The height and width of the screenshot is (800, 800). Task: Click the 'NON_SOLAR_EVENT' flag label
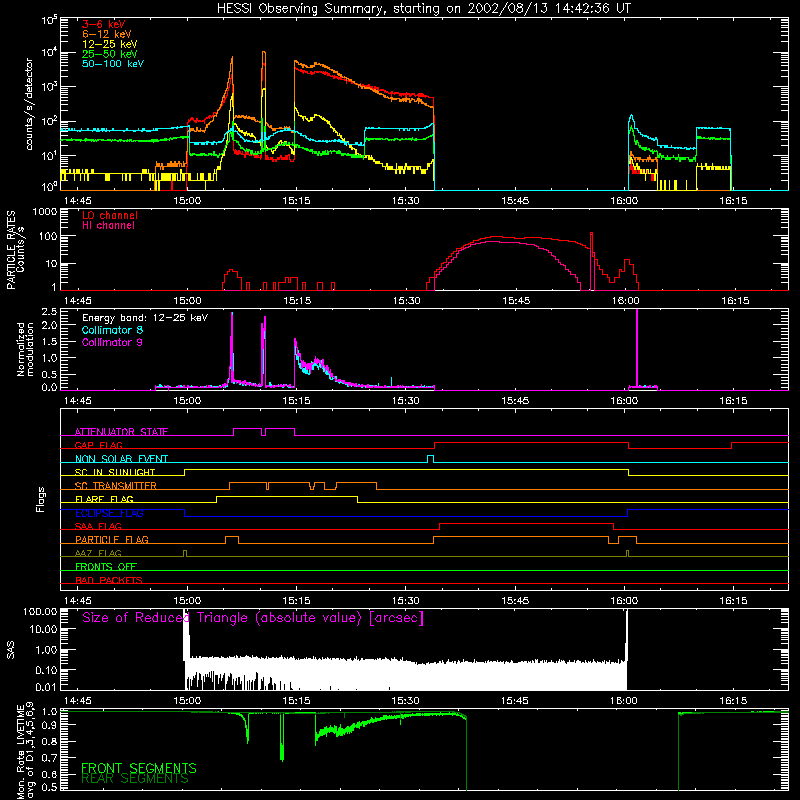coord(121,459)
